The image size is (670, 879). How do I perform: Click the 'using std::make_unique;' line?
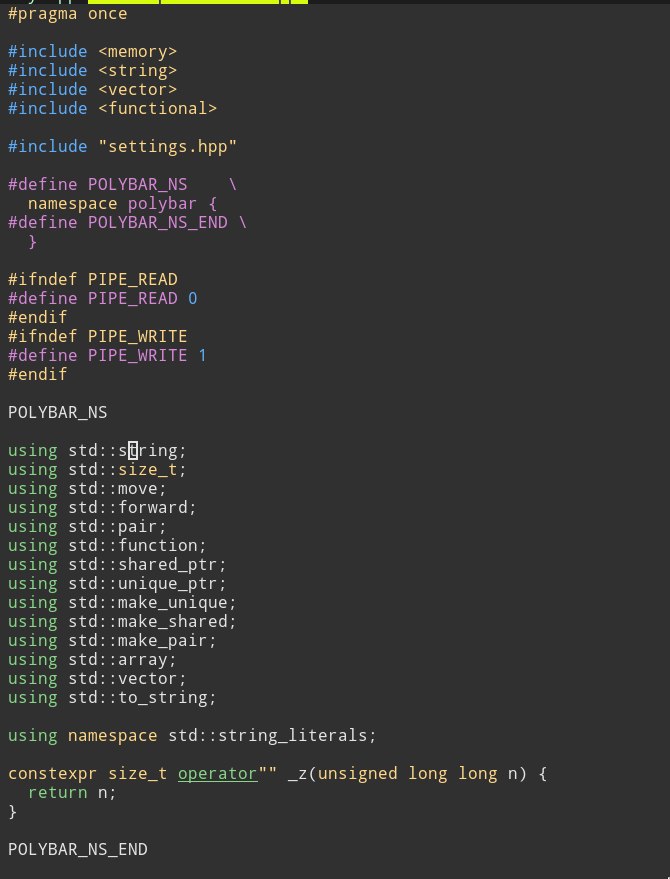tap(122, 603)
